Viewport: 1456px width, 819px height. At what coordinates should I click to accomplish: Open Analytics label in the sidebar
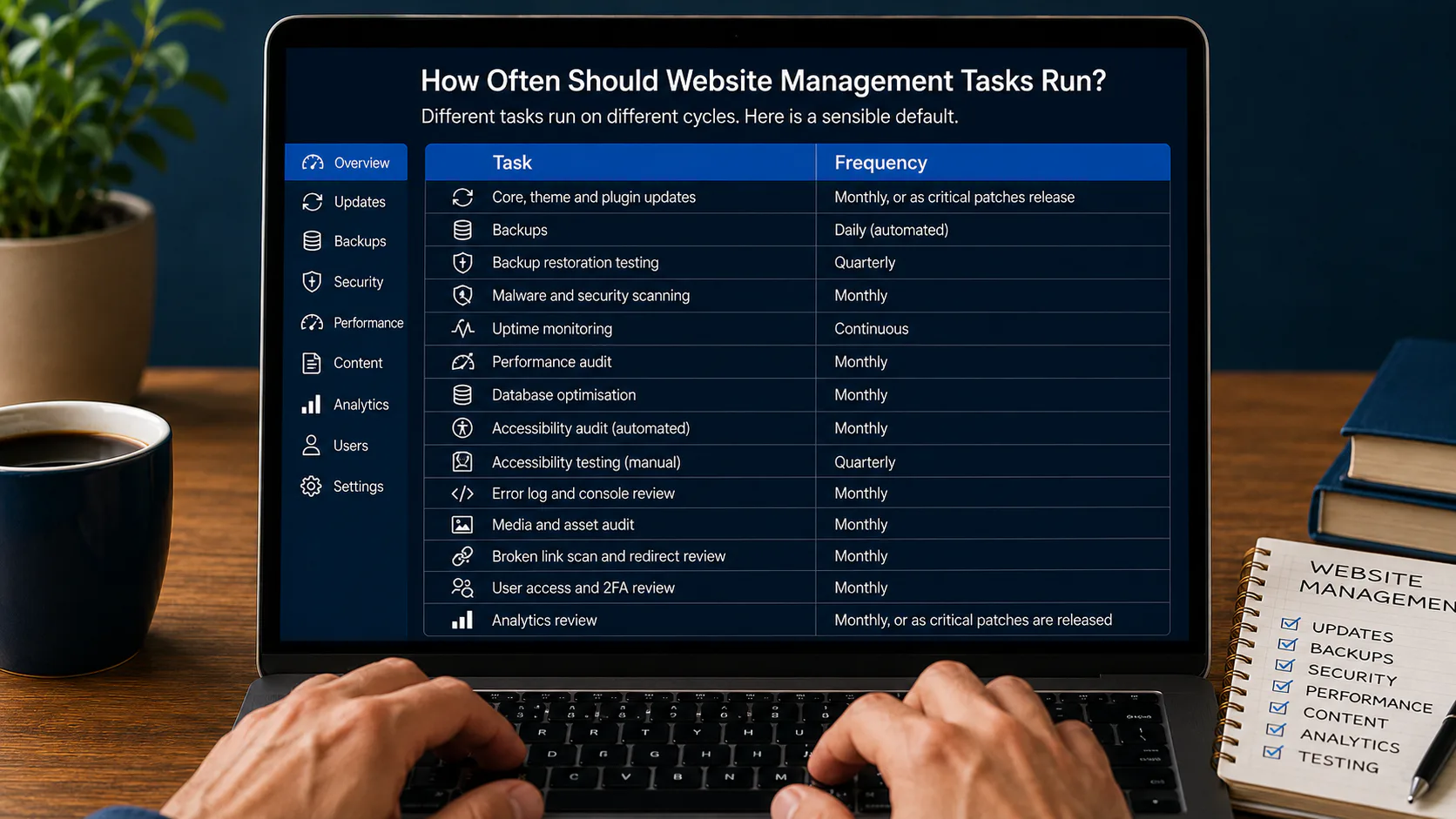pyautogui.click(x=361, y=405)
